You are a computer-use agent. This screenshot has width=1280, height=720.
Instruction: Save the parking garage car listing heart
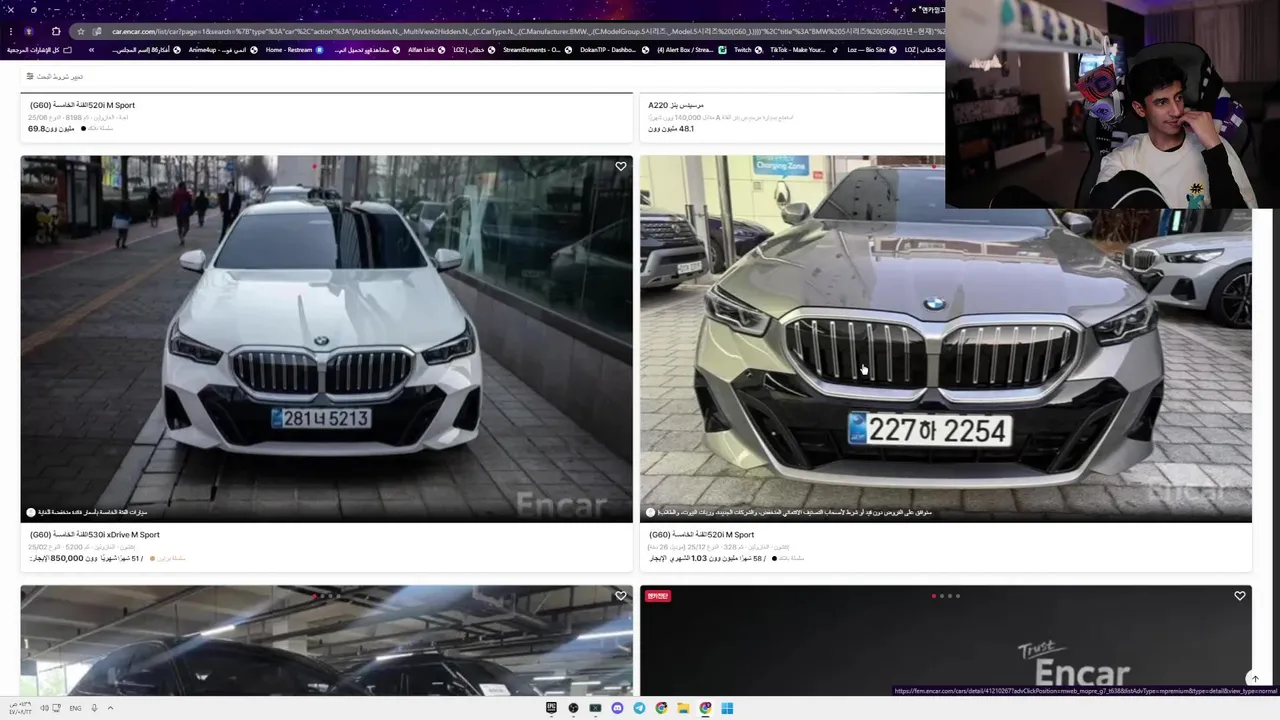click(621, 596)
